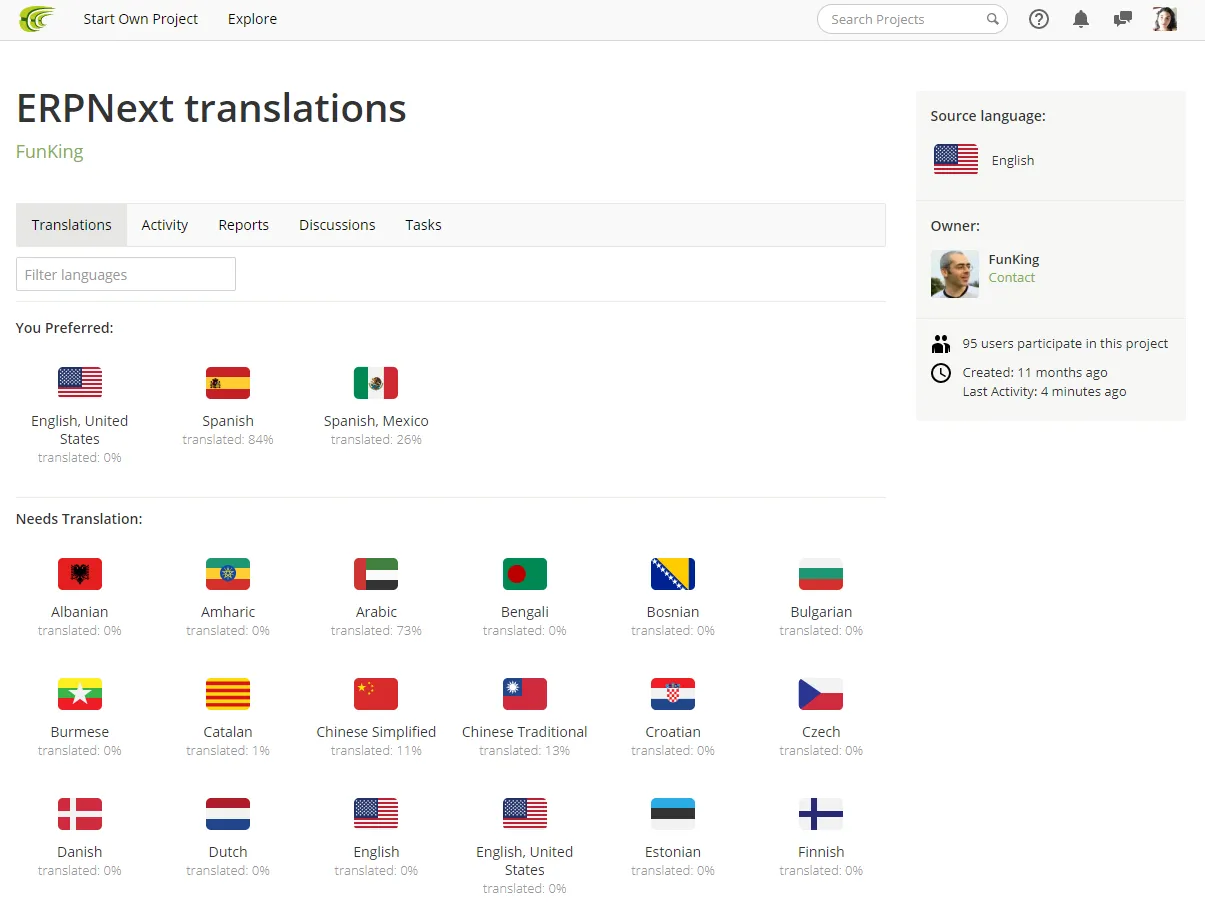Open the Chinese Traditional flag

click(x=525, y=694)
